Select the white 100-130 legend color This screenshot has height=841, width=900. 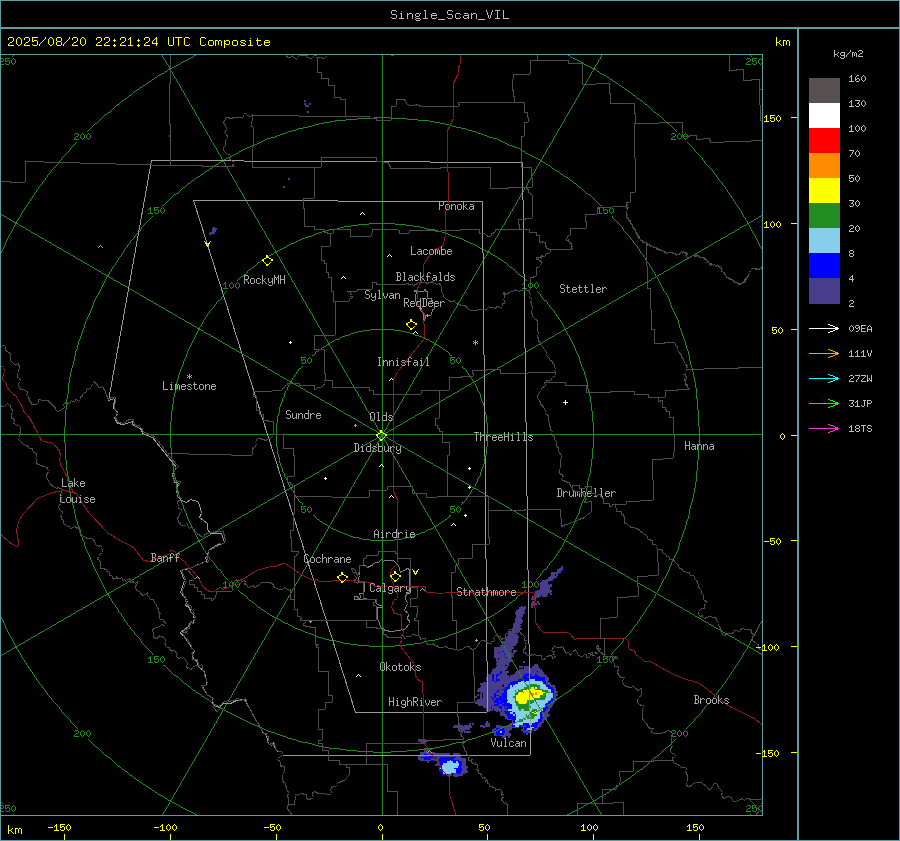click(824, 115)
